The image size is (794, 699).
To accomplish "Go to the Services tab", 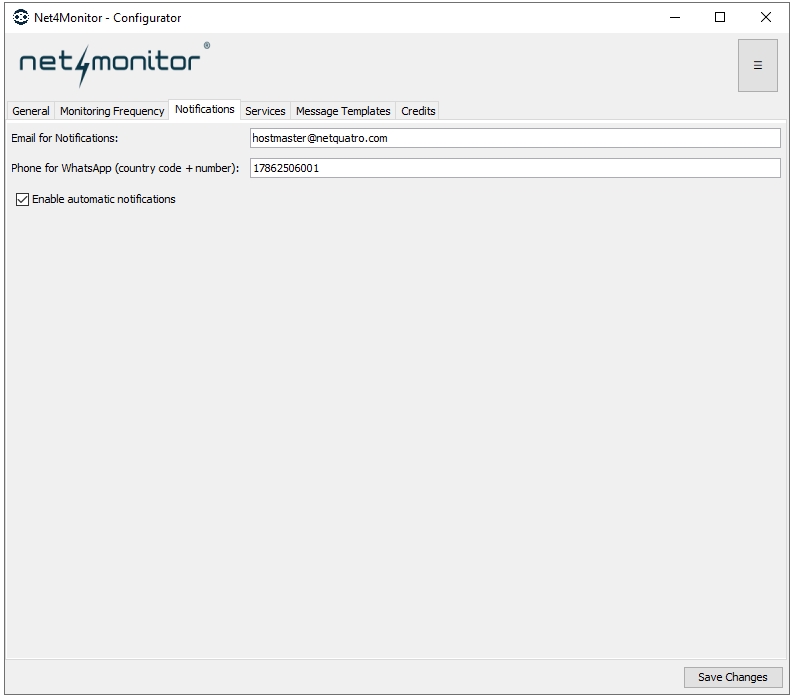I will [265, 111].
